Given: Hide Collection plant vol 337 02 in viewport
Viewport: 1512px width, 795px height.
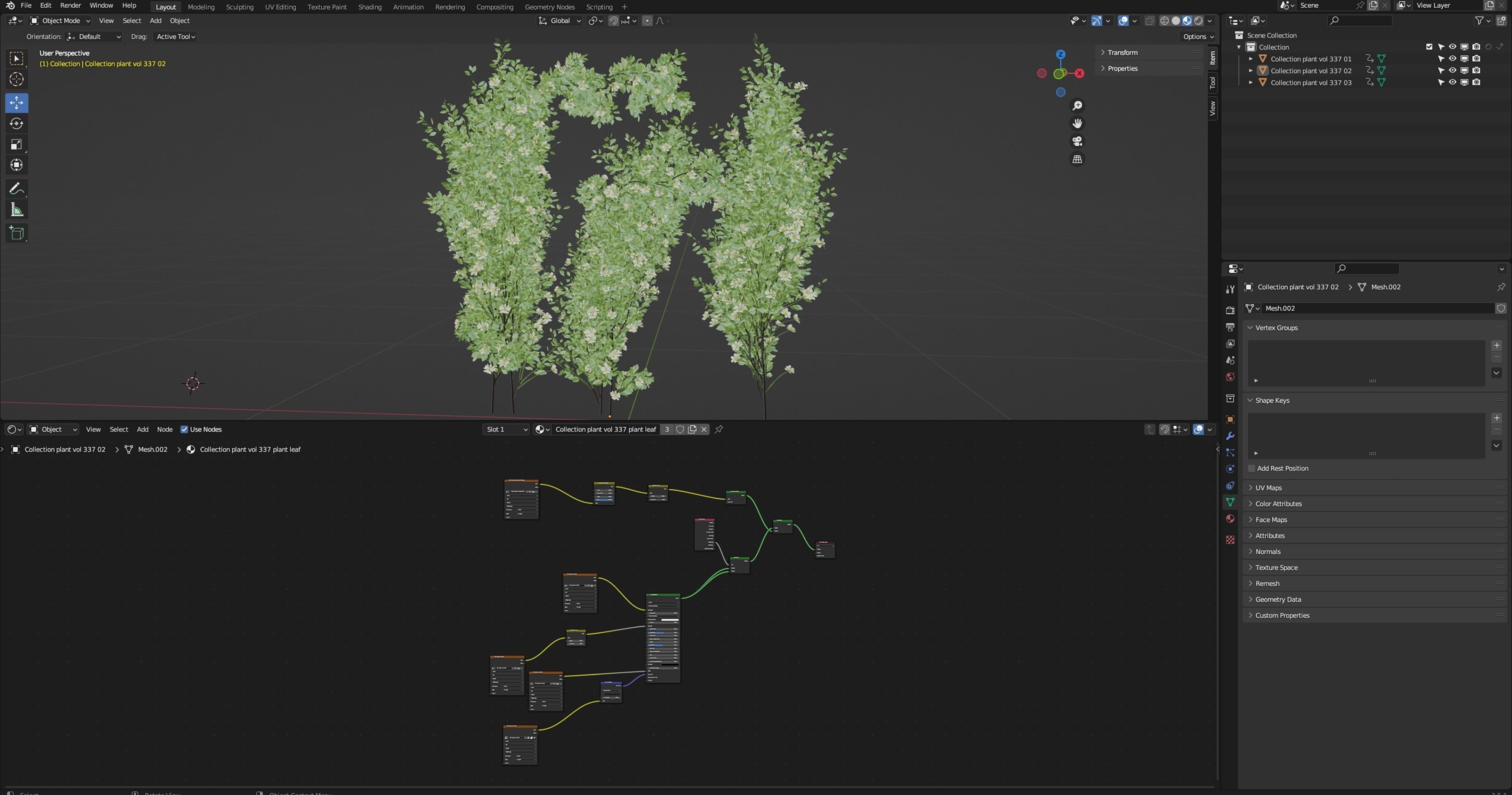Looking at the screenshot, I should coord(1452,70).
